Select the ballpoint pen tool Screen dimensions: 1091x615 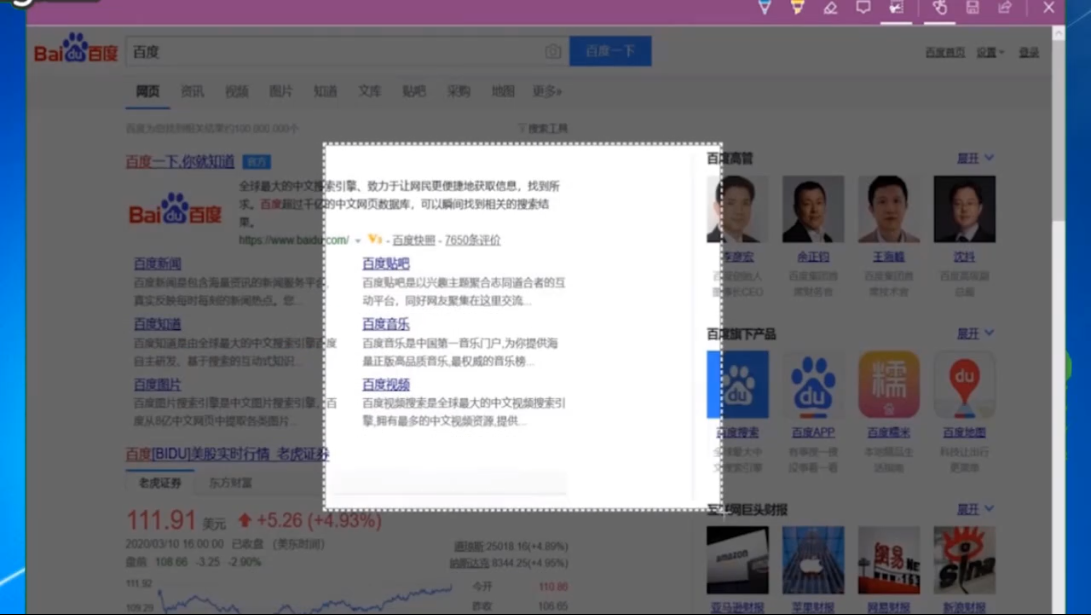(765, 8)
